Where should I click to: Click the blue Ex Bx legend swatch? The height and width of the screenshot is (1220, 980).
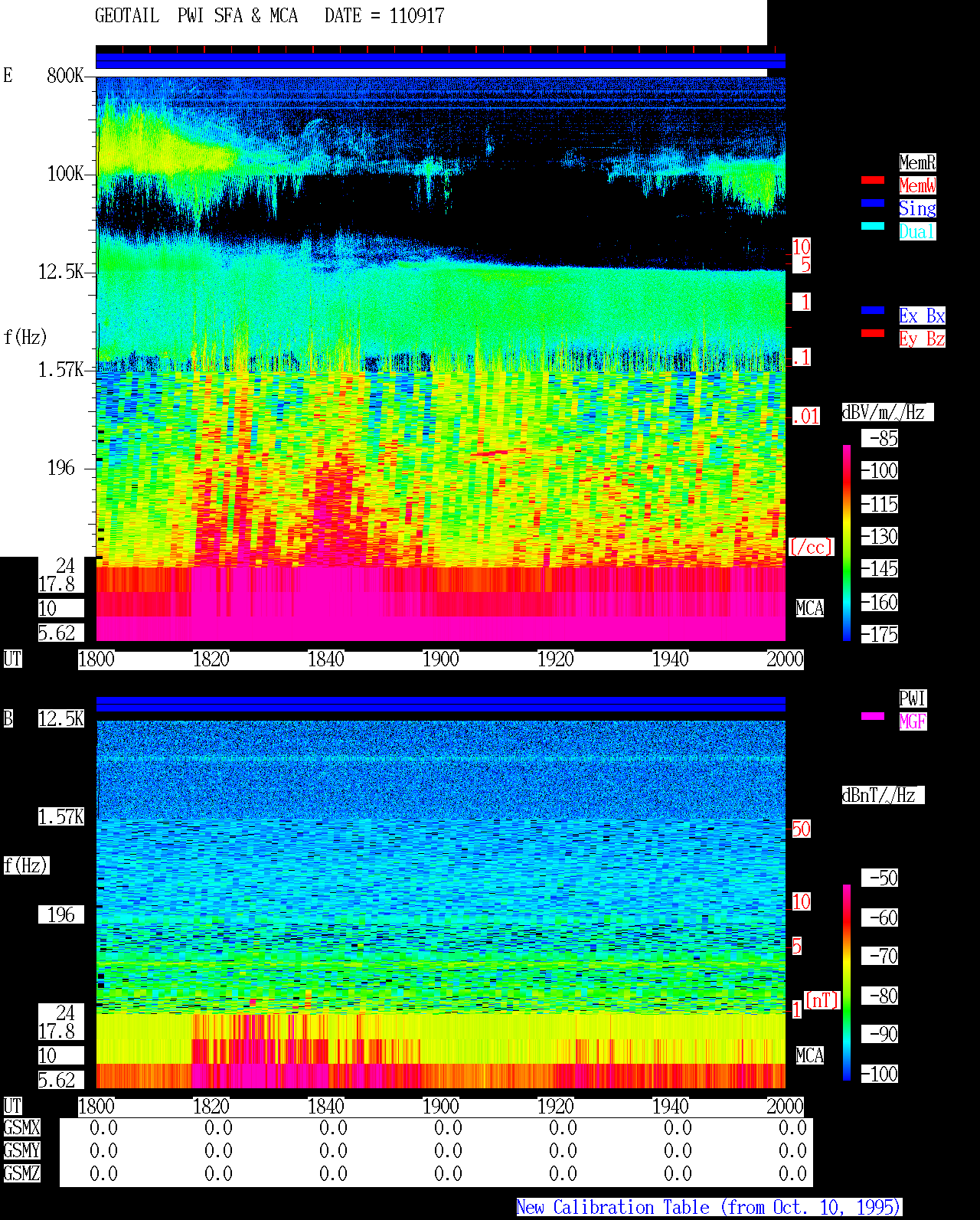click(873, 310)
